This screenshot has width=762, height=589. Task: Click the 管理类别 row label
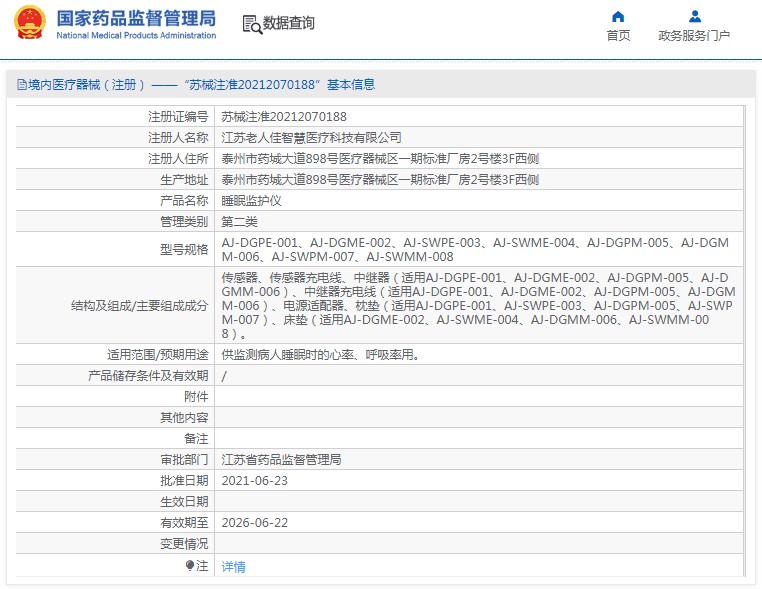(x=184, y=222)
